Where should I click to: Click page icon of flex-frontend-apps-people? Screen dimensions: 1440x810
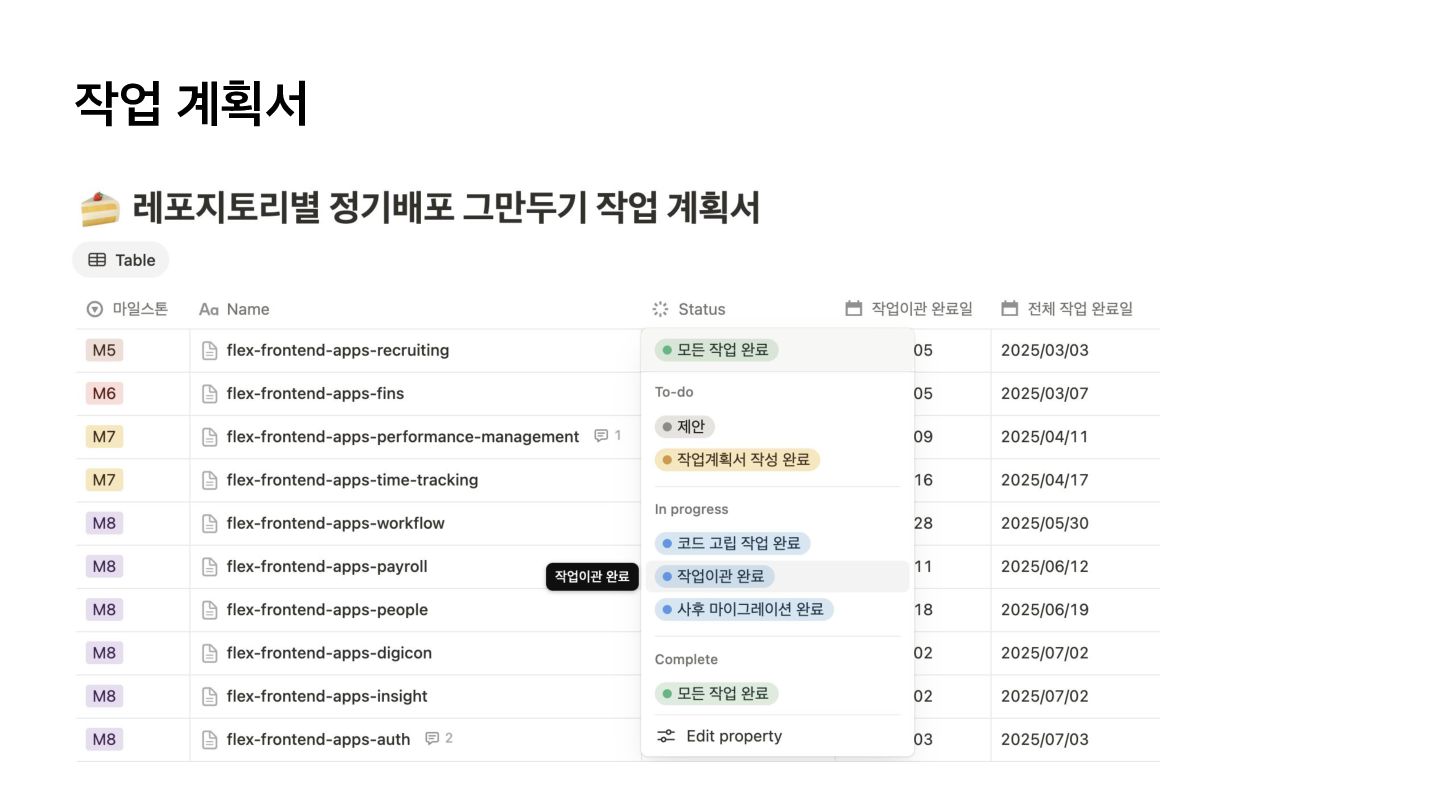(209, 609)
